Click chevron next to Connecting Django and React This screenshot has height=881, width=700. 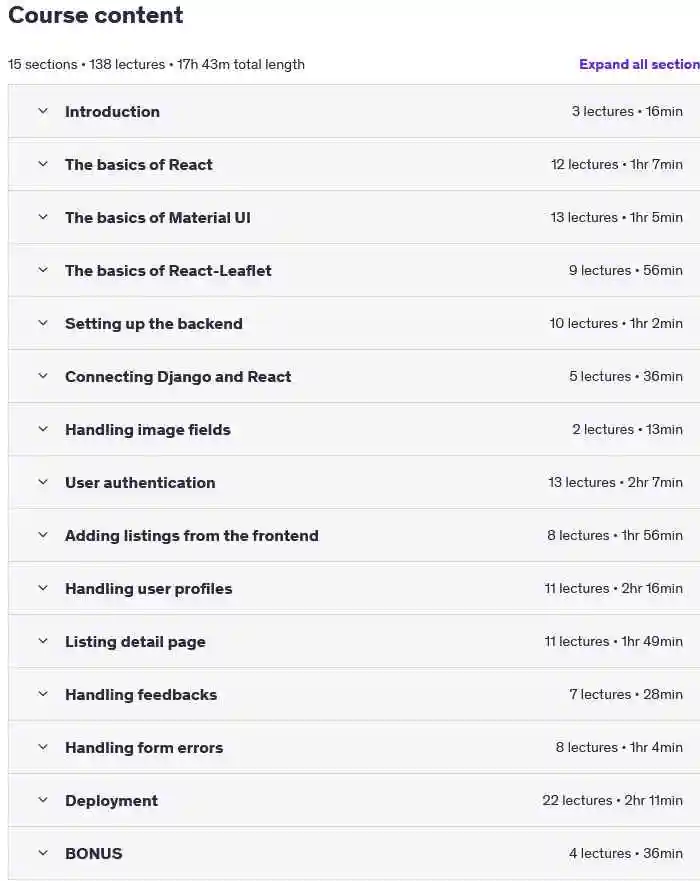point(43,376)
